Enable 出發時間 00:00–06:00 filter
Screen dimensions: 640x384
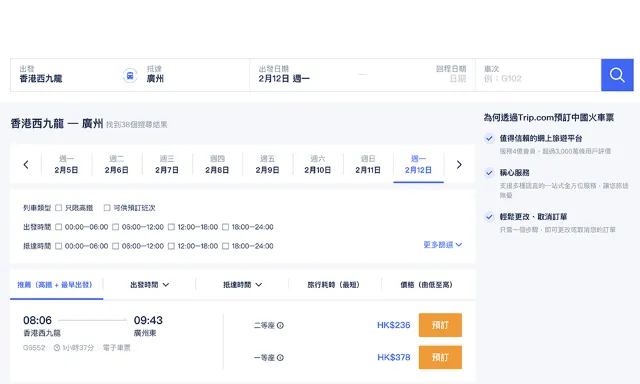pyautogui.click(x=59, y=227)
